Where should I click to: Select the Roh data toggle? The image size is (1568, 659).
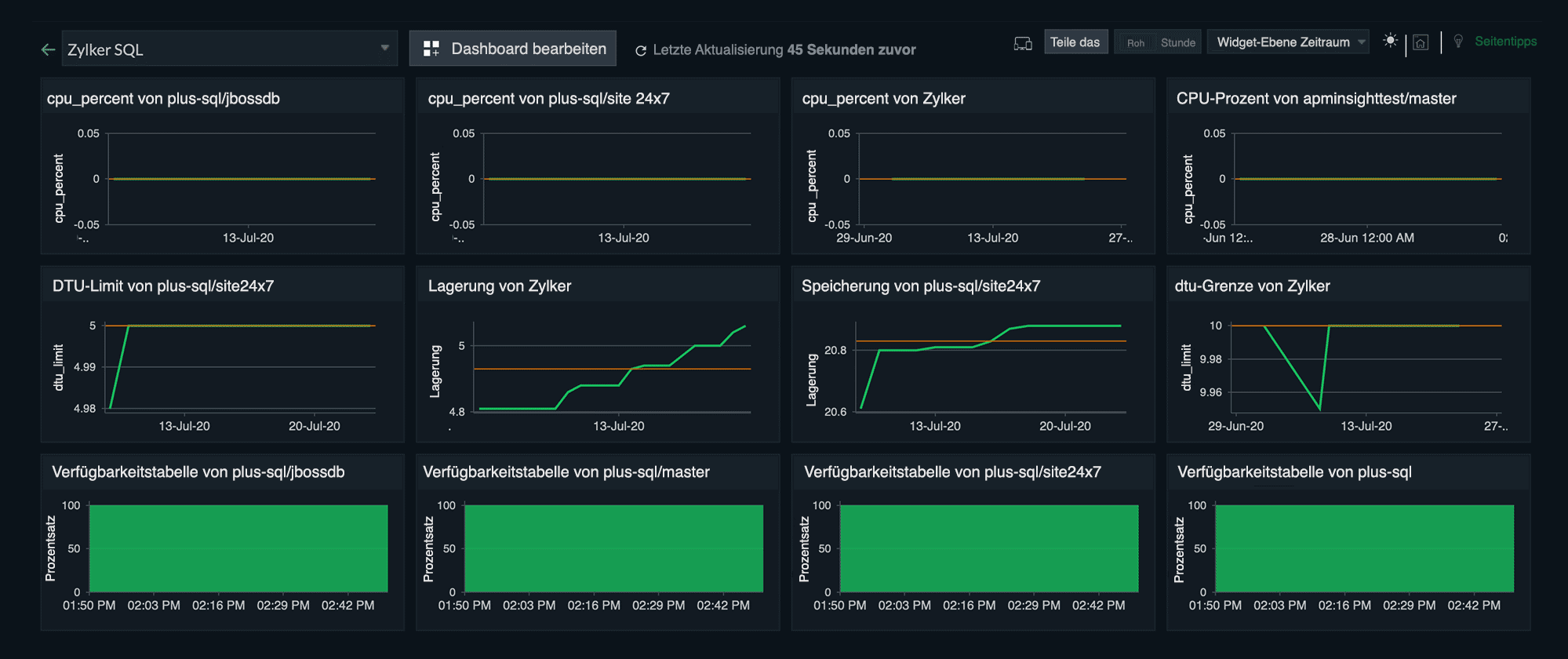[x=1135, y=43]
